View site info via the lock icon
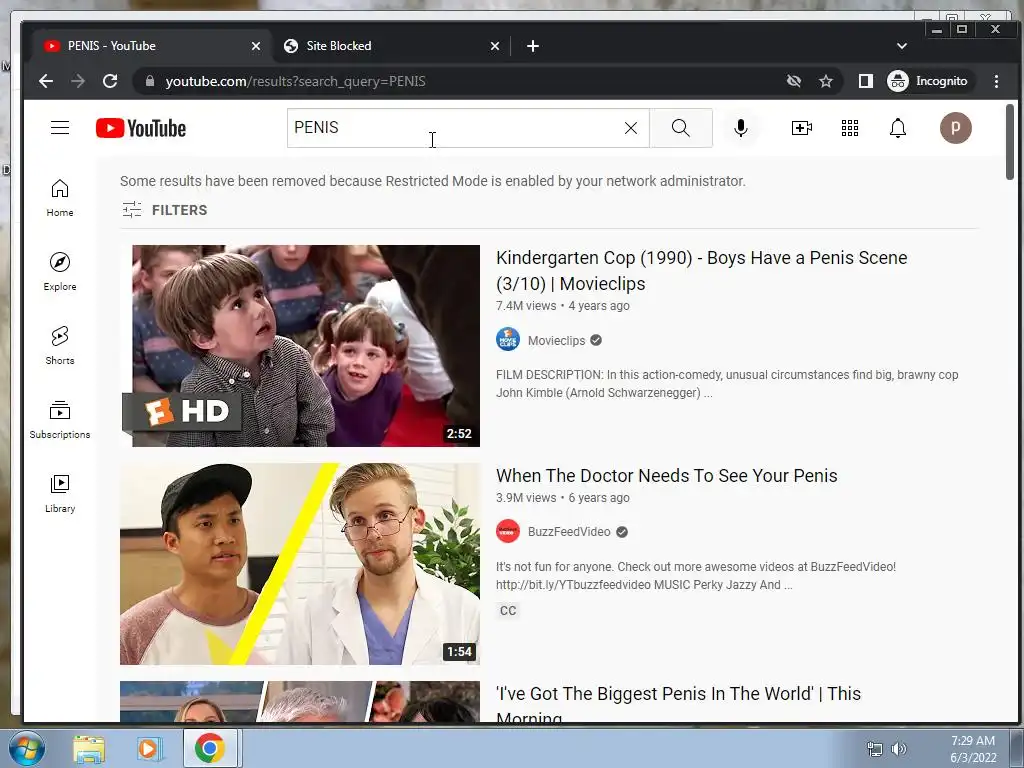Viewport: 1024px width, 768px height. (x=150, y=81)
